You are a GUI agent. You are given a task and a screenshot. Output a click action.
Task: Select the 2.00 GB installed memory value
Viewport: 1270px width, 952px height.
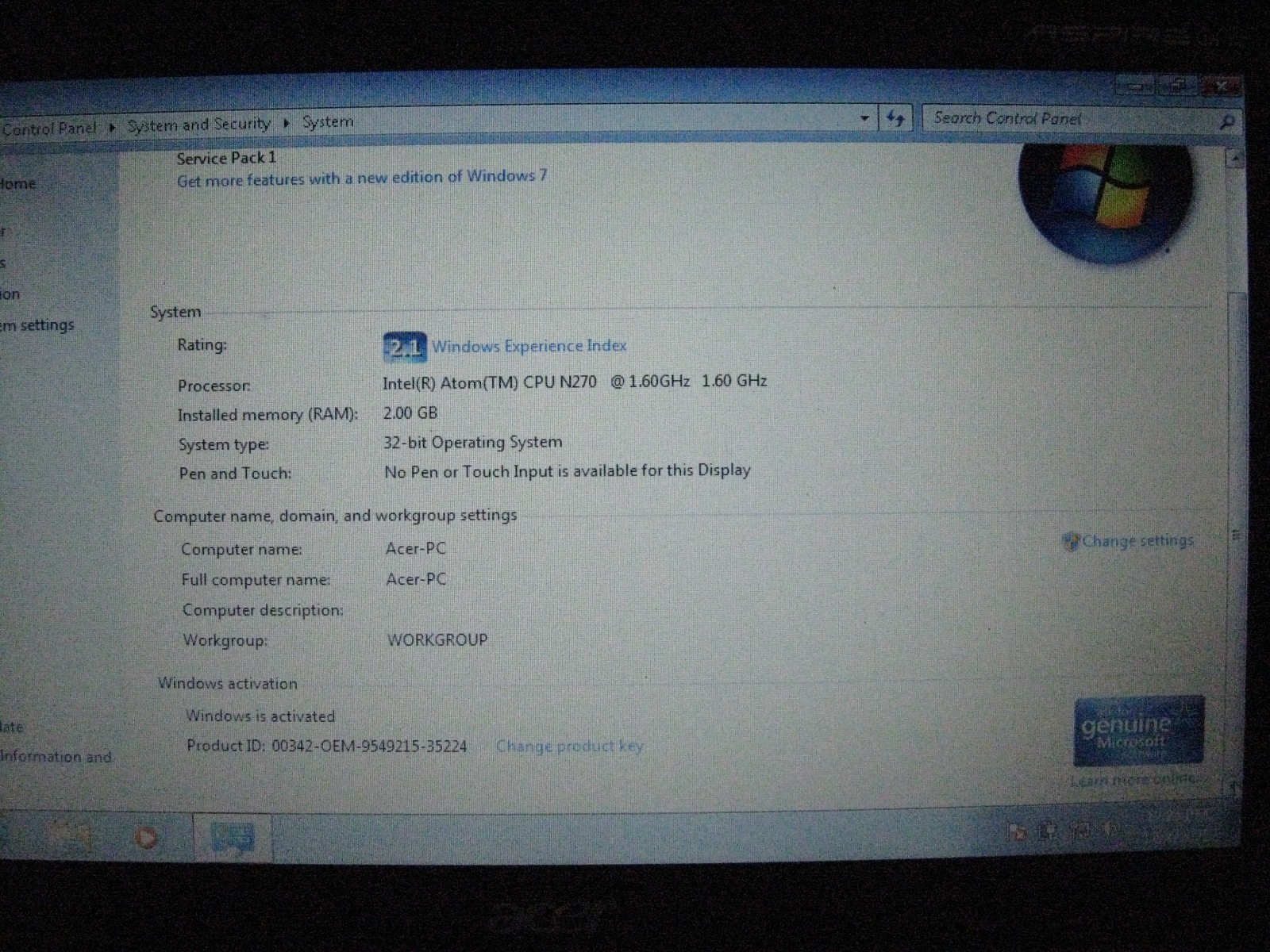click(x=410, y=413)
